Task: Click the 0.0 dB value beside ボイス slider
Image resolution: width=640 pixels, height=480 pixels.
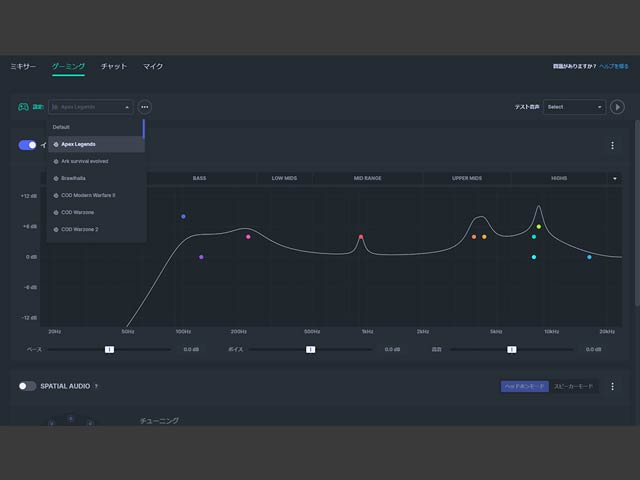Action: 392,349
